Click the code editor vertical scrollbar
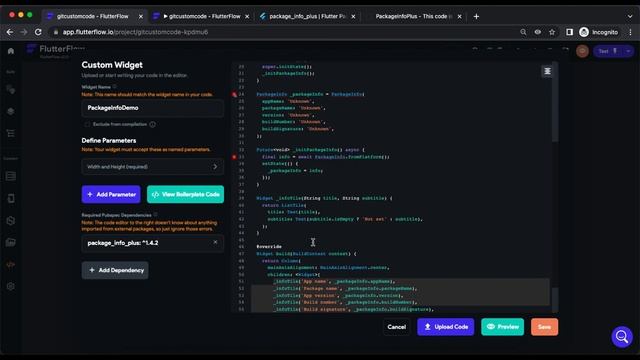 pos(555,102)
